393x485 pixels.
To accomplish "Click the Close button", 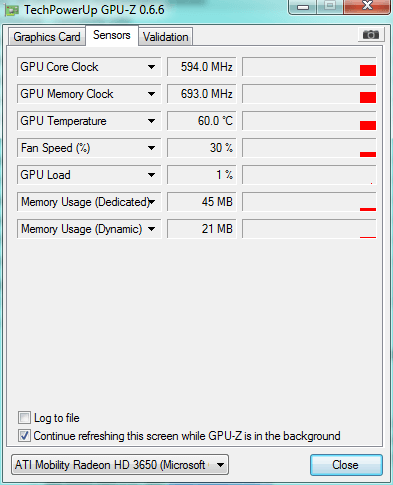I will tap(346, 465).
